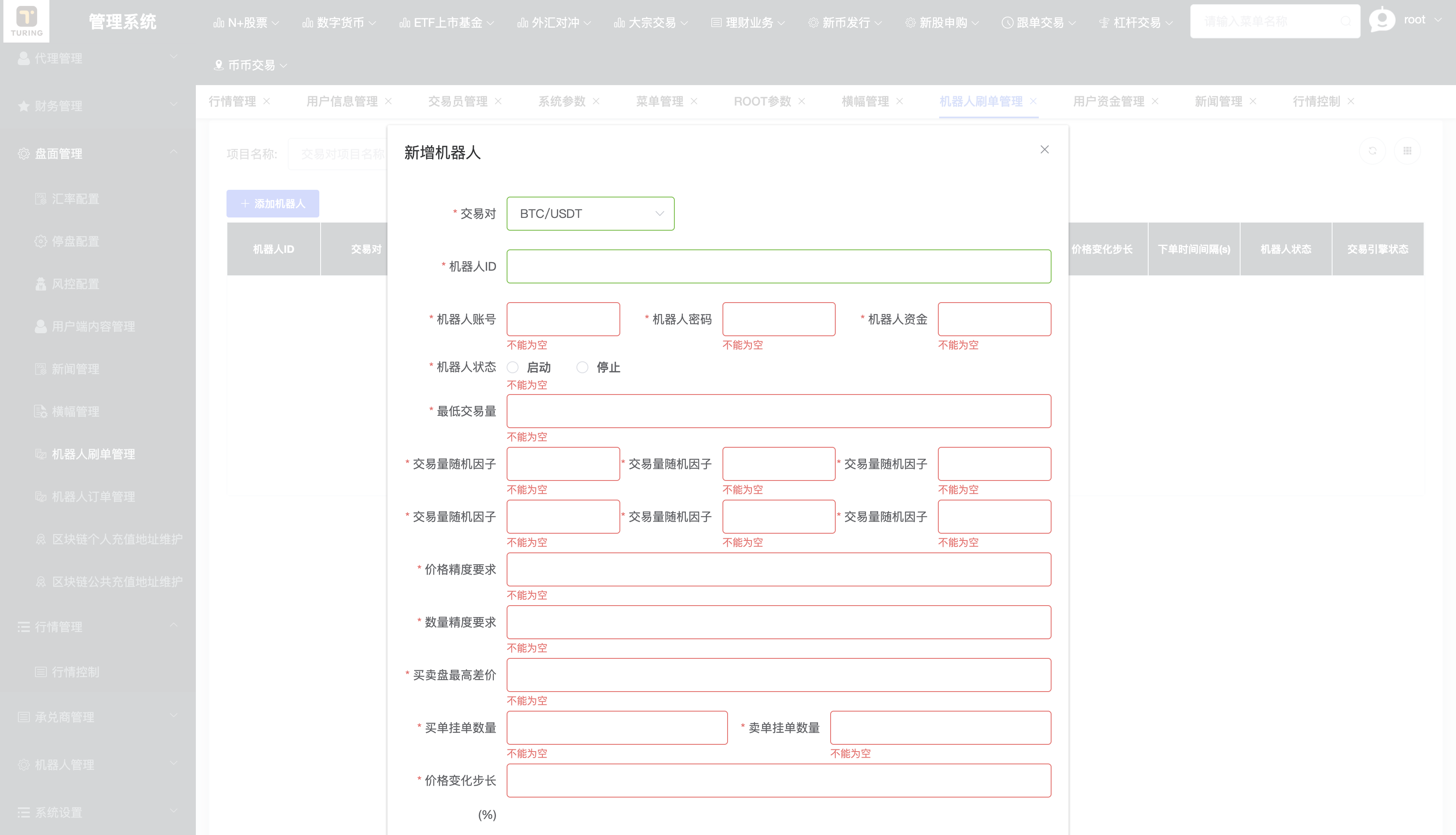Switch to the ROOT参数 tab
1456x835 pixels.
coord(763,101)
